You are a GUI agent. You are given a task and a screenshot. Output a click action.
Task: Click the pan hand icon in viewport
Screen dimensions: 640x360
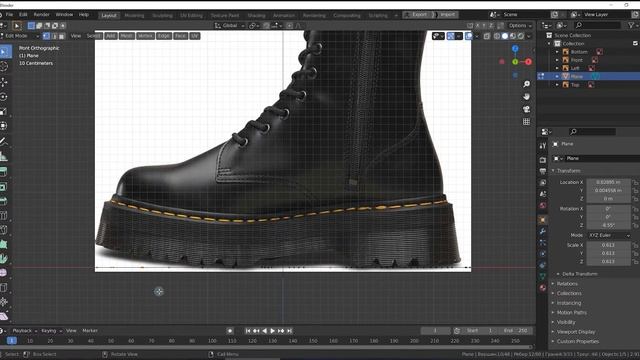[527, 96]
